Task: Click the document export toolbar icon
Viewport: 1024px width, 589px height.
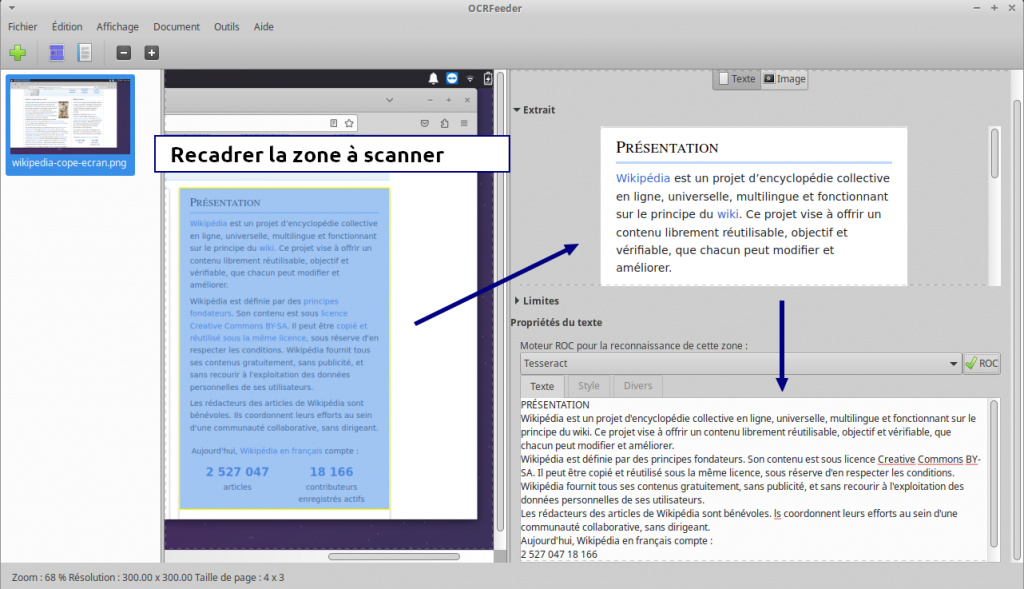Action: pyautogui.click(x=85, y=52)
